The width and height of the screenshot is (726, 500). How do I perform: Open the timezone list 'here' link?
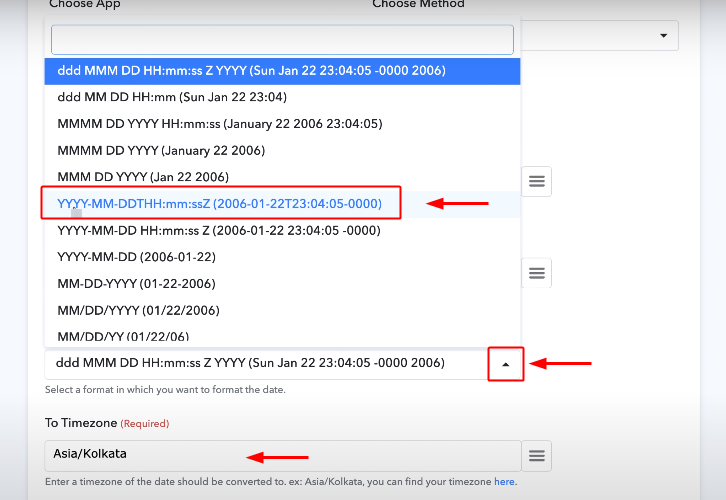504,481
